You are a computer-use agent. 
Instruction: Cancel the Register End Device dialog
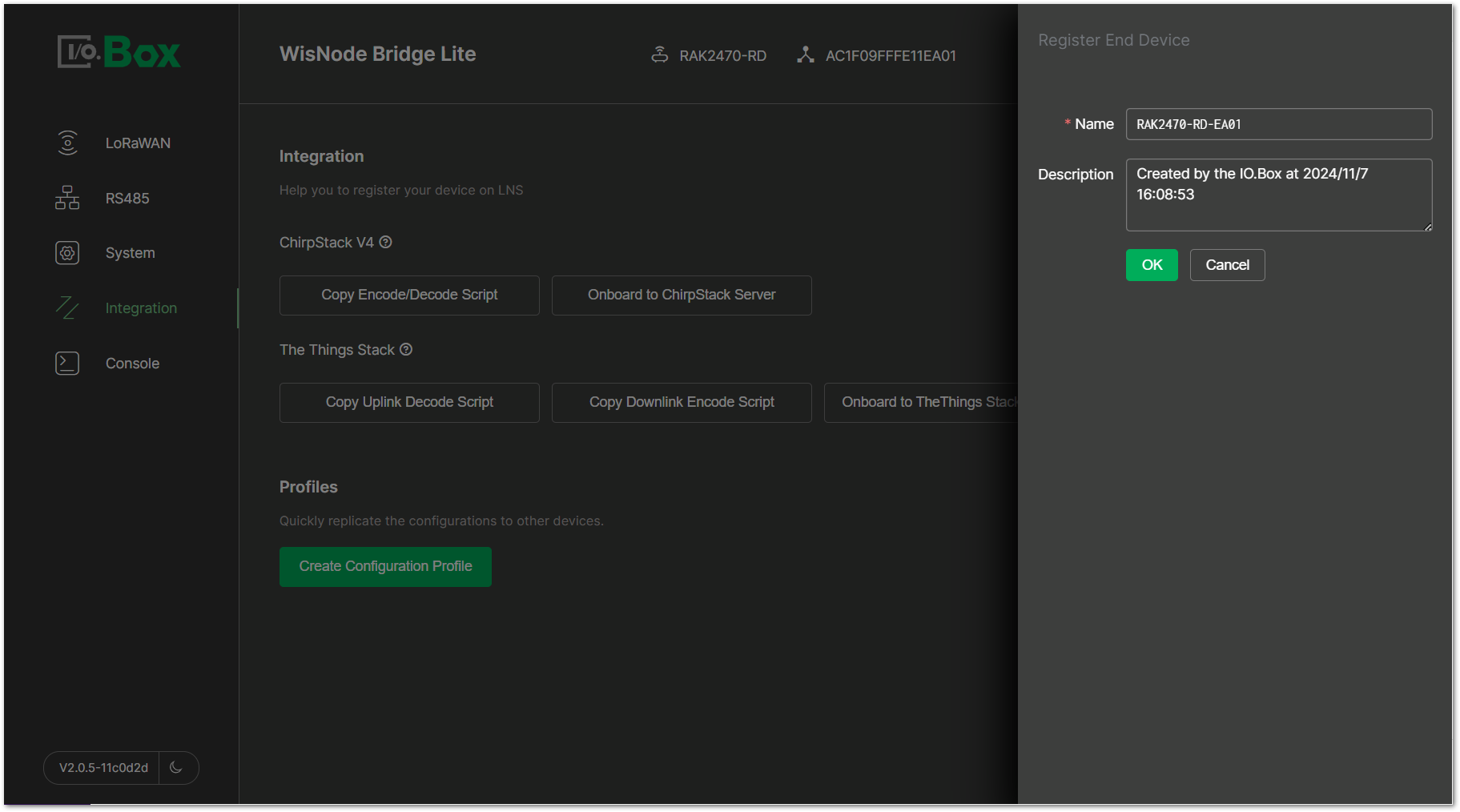(x=1227, y=265)
